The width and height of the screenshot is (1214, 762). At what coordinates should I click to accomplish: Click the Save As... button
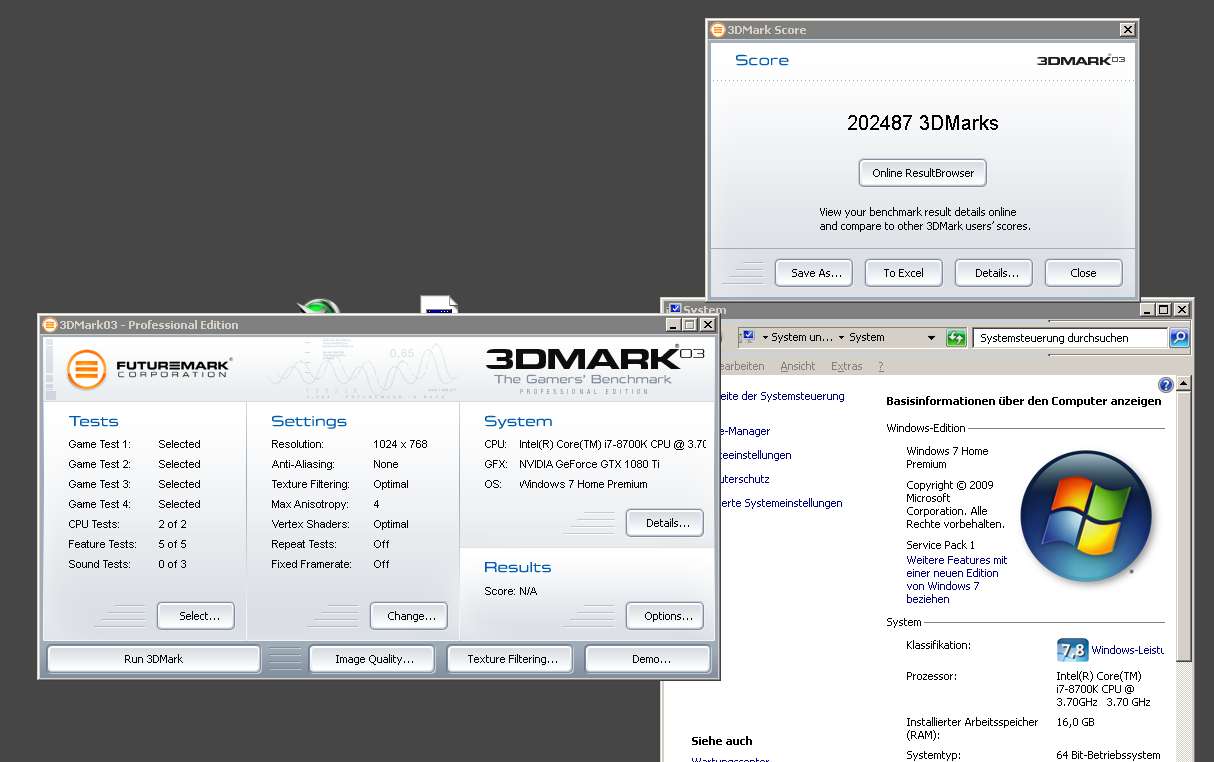pyautogui.click(x=814, y=273)
